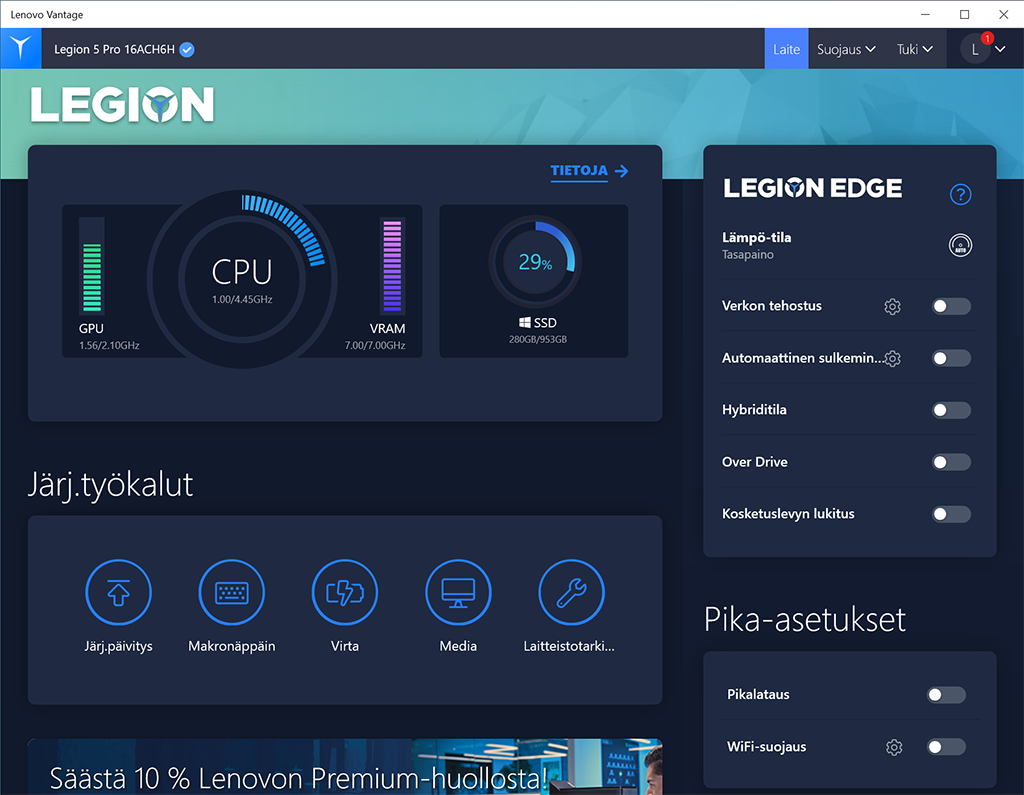Image resolution: width=1024 pixels, height=795 pixels.
Task: Click the 1.00/4.45GHz CPU frequency text
Action: 242,299
